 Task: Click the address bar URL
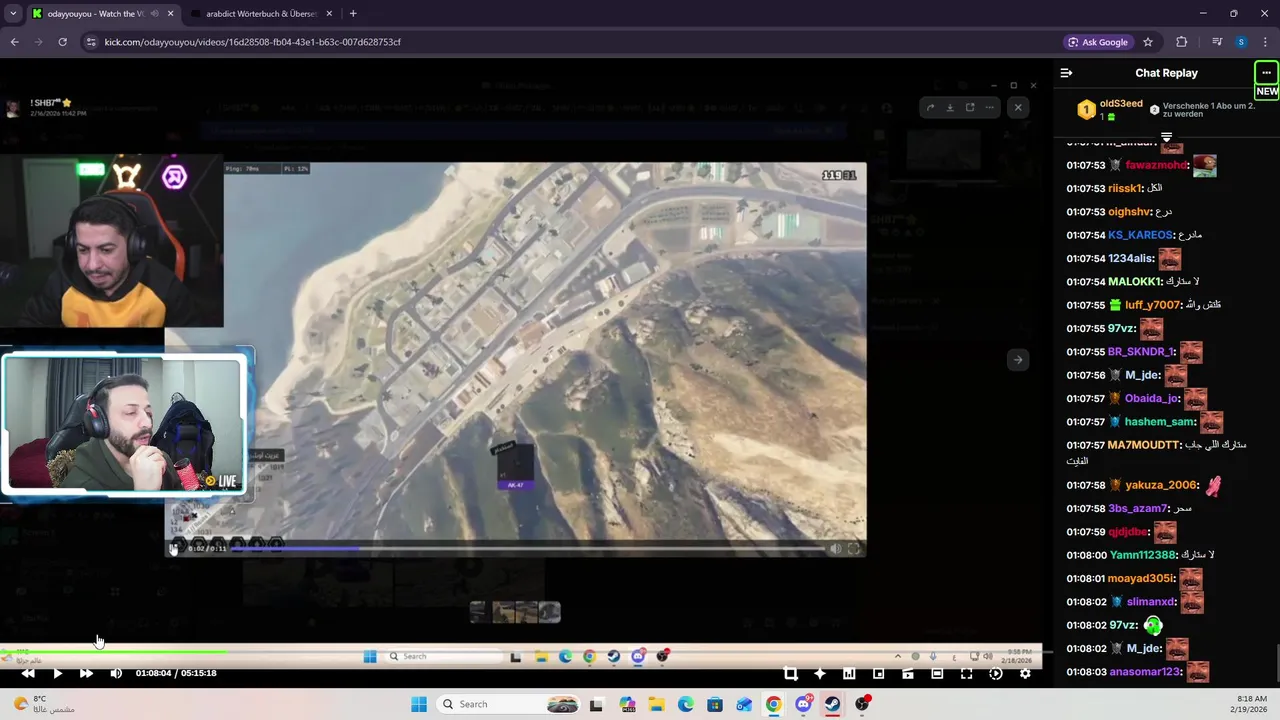[253, 42]
